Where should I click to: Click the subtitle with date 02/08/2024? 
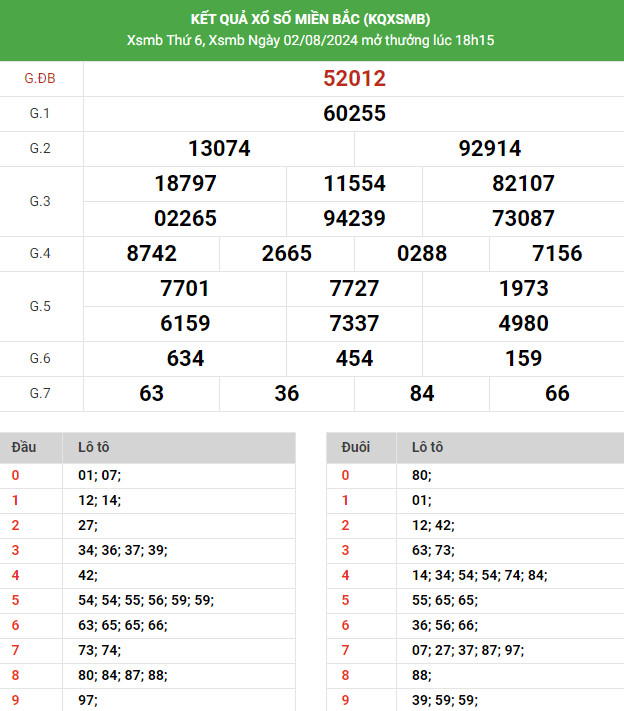click(x=310, y=40)
